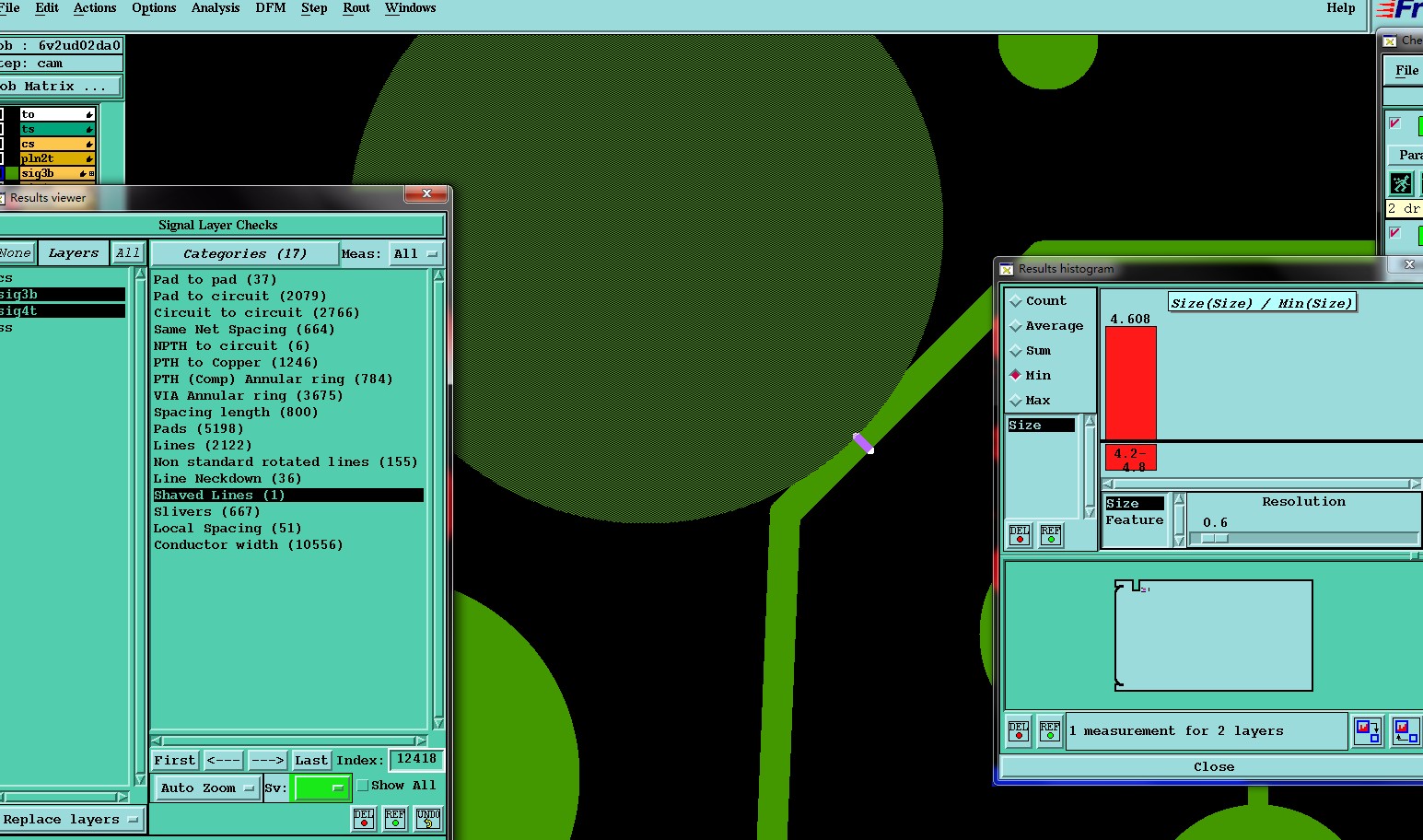Open Step menu
This screenshot has height=840, width=1423.
click(314, 8)
